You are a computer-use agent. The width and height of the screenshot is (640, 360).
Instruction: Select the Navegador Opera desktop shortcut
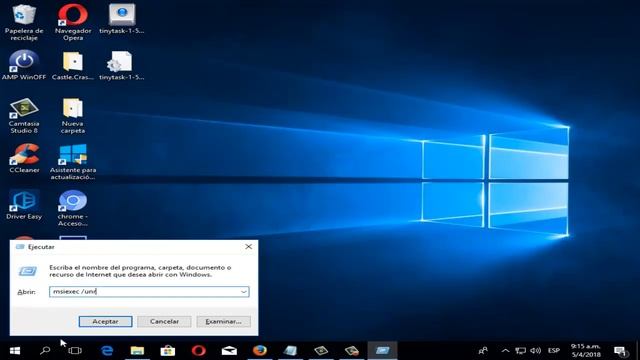pyautogui.click(x=73, y=21)
